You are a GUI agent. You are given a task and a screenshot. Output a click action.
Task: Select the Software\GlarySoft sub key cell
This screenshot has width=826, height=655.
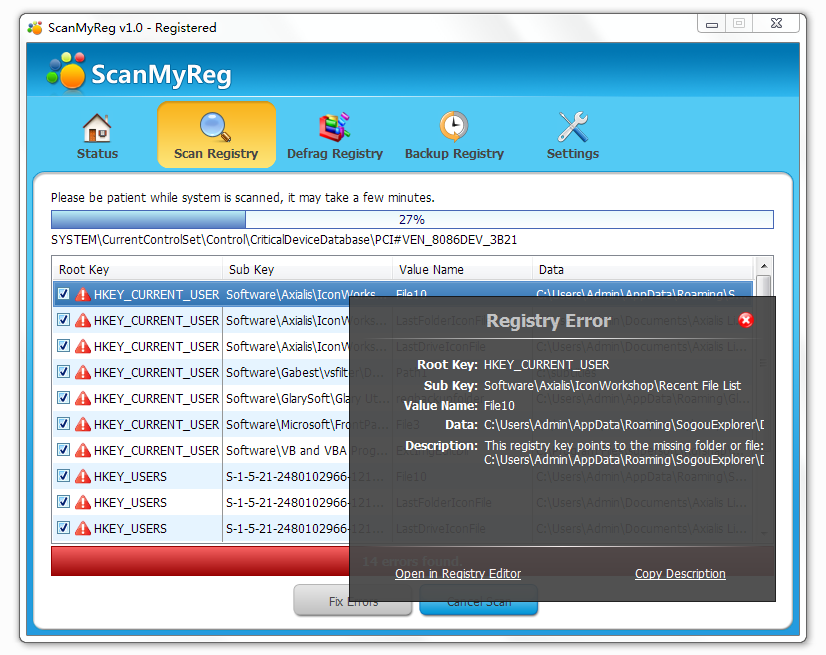pos(287,398)
